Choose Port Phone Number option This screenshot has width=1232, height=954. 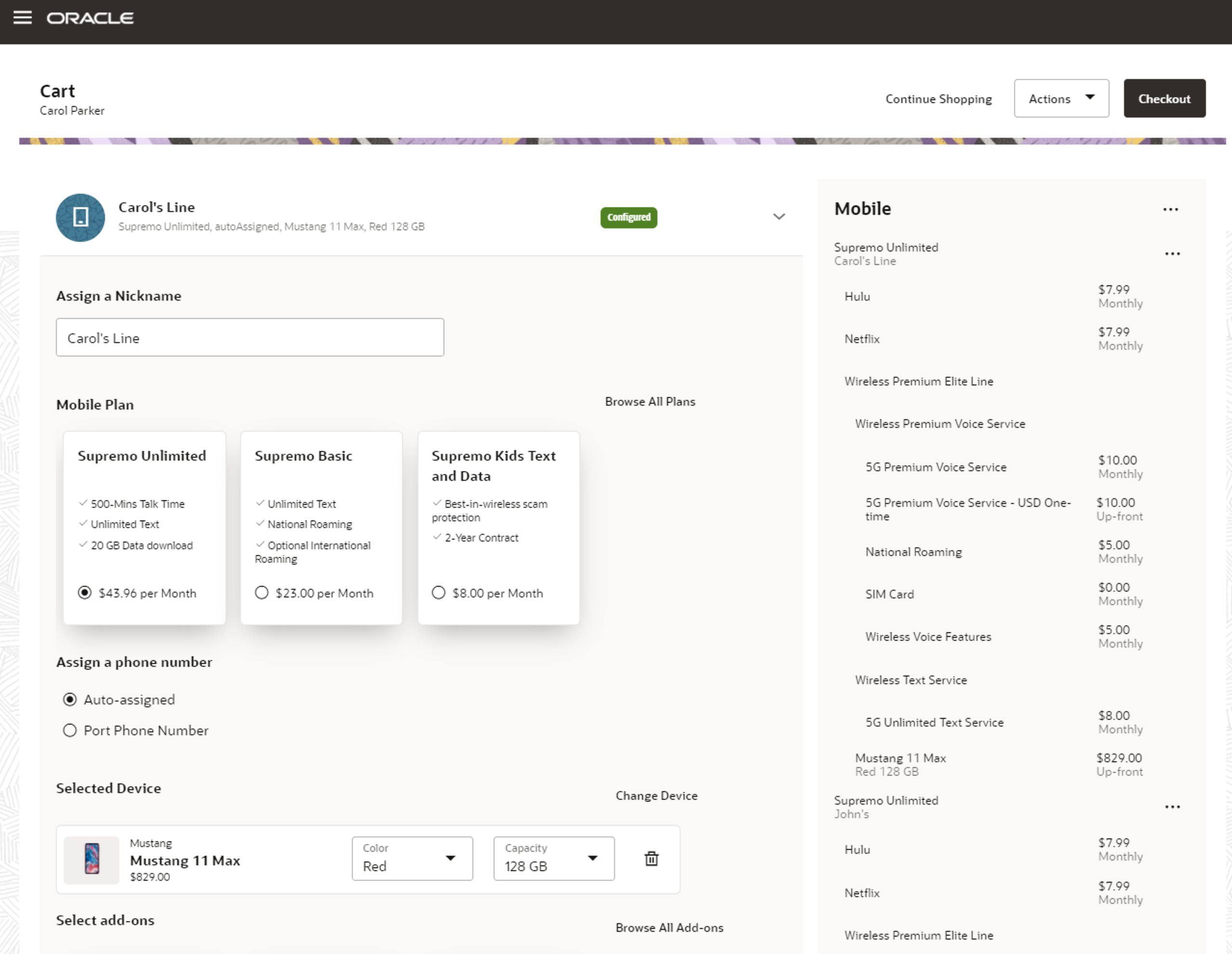[x=70, y=730]
